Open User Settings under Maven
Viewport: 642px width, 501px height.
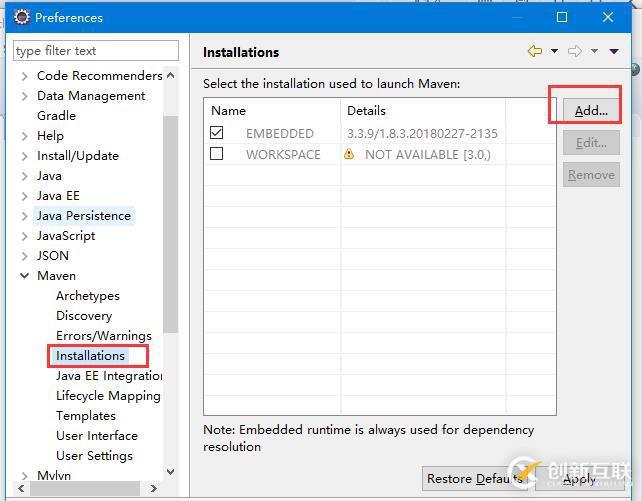(95, 456)
